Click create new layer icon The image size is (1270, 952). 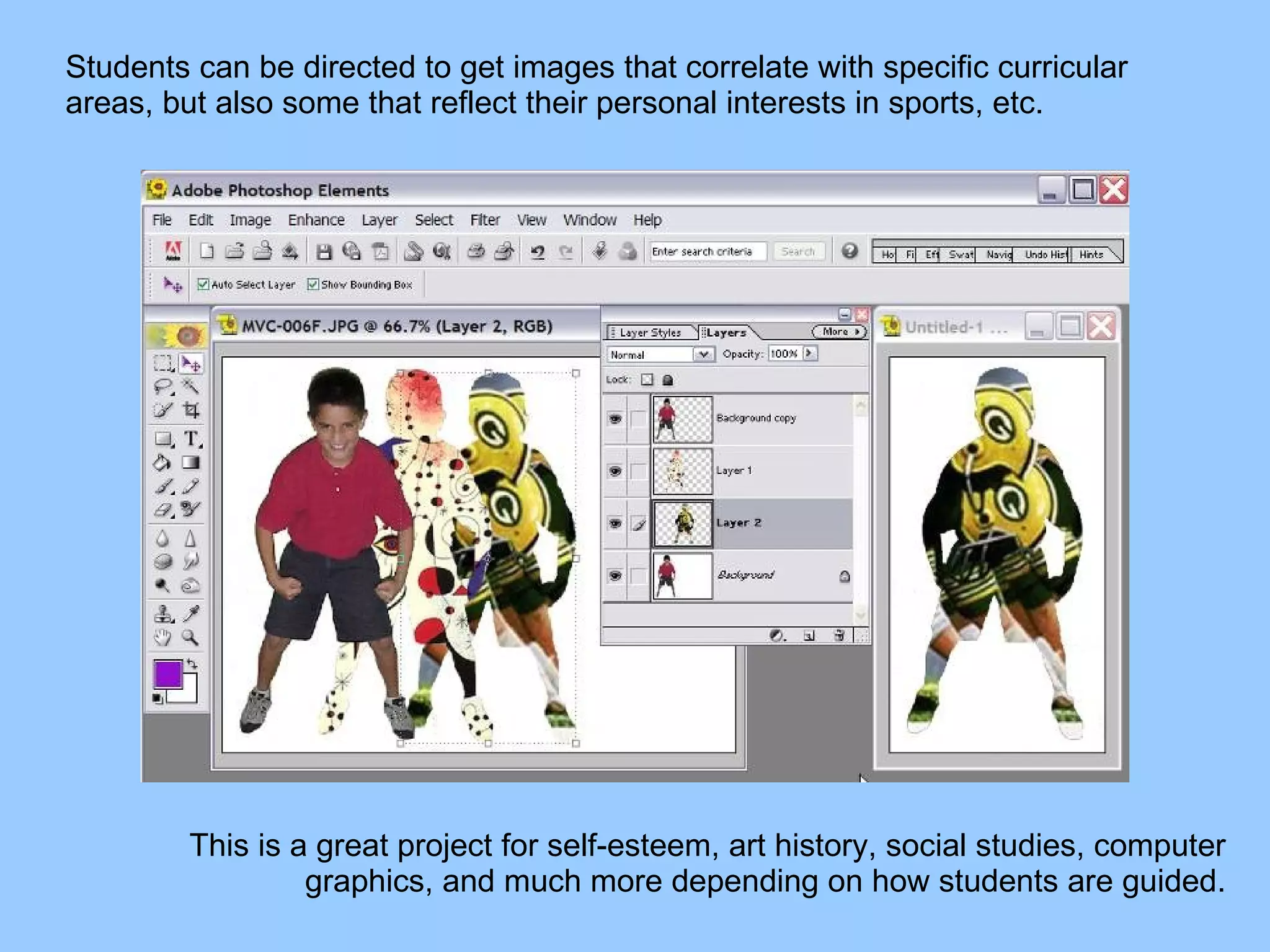[809, 635]
